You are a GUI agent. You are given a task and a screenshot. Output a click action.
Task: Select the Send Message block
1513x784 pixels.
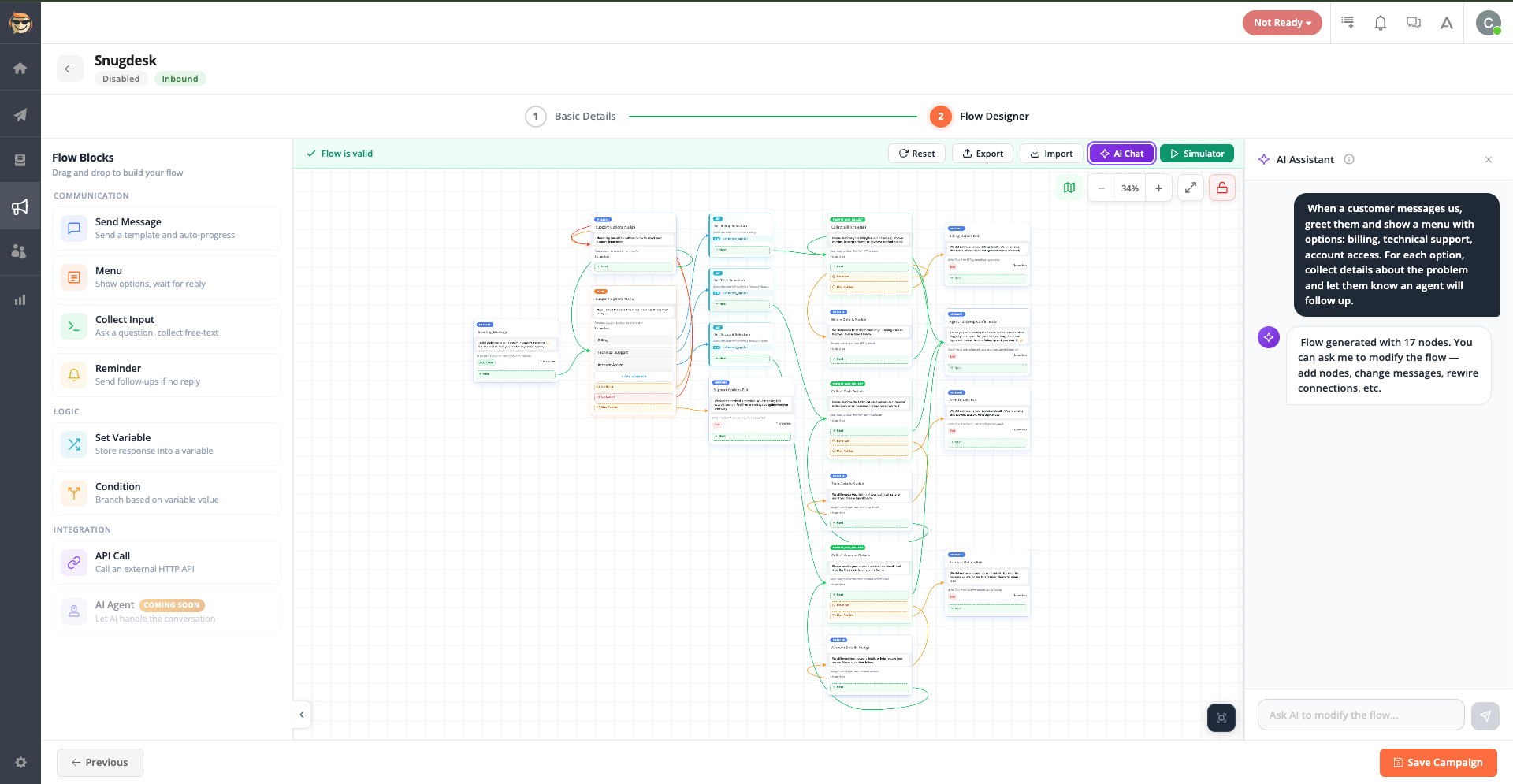point(166,229)
